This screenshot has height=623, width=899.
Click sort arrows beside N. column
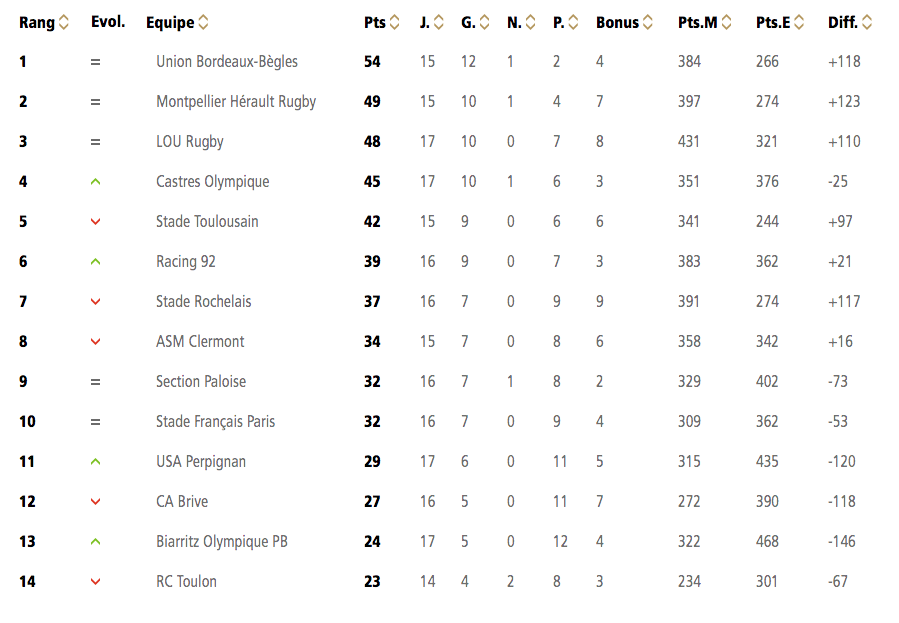click(530, 22)
